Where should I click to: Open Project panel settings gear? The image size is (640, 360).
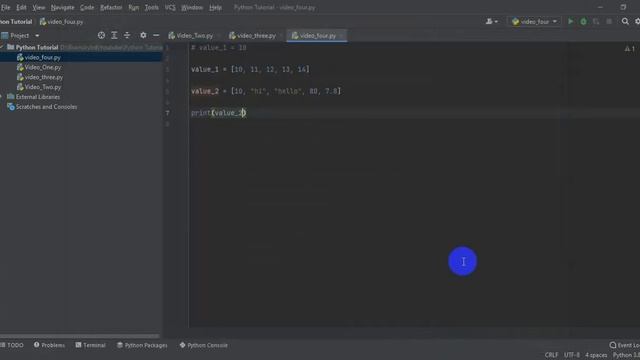[143, 36]
